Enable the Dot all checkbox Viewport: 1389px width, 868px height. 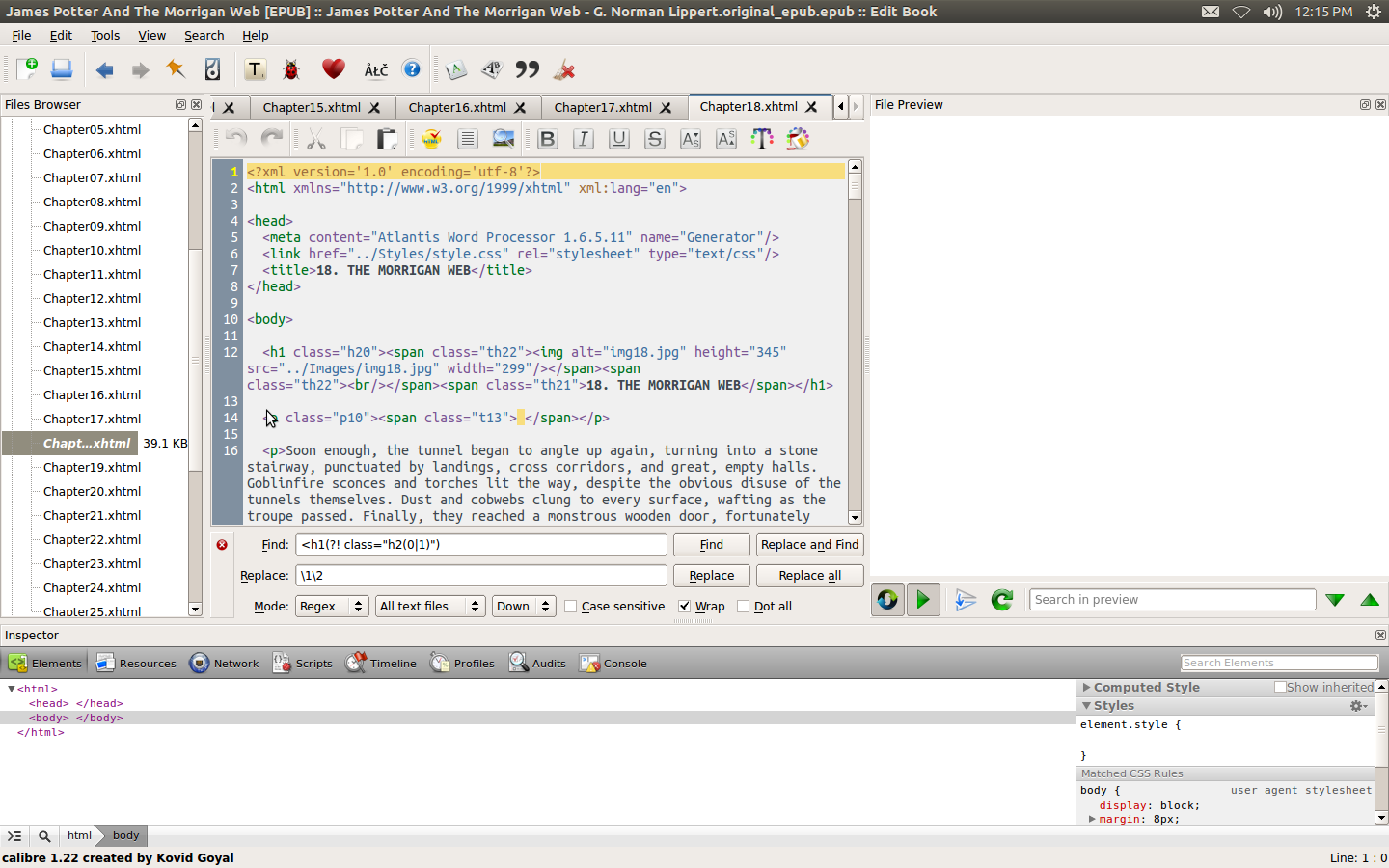[x=744, y=607]
